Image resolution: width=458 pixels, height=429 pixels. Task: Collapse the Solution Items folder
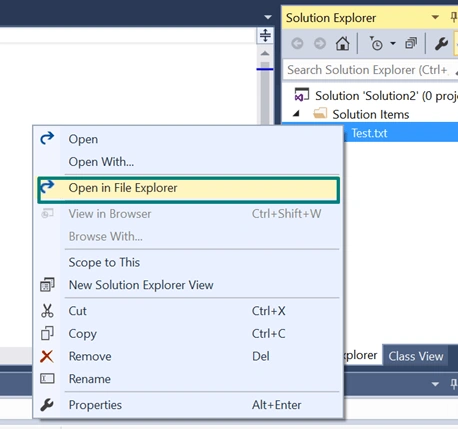(x=296, y=114)
